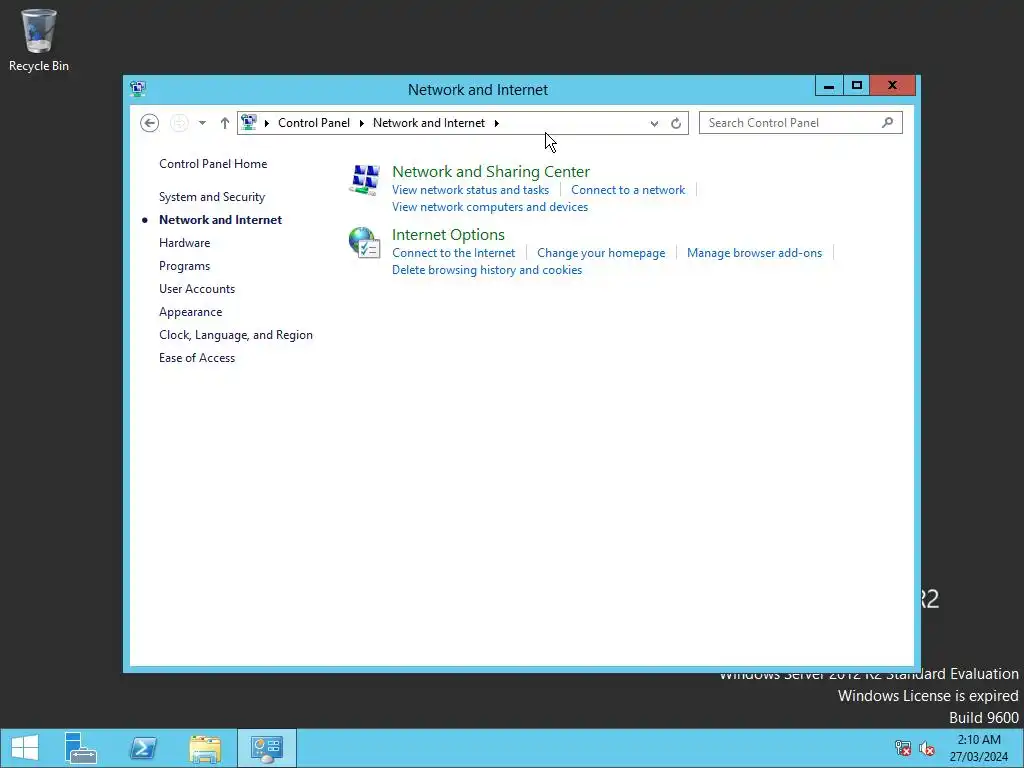Select the Network and Internet breadcrumb

[x=428, y=123]
